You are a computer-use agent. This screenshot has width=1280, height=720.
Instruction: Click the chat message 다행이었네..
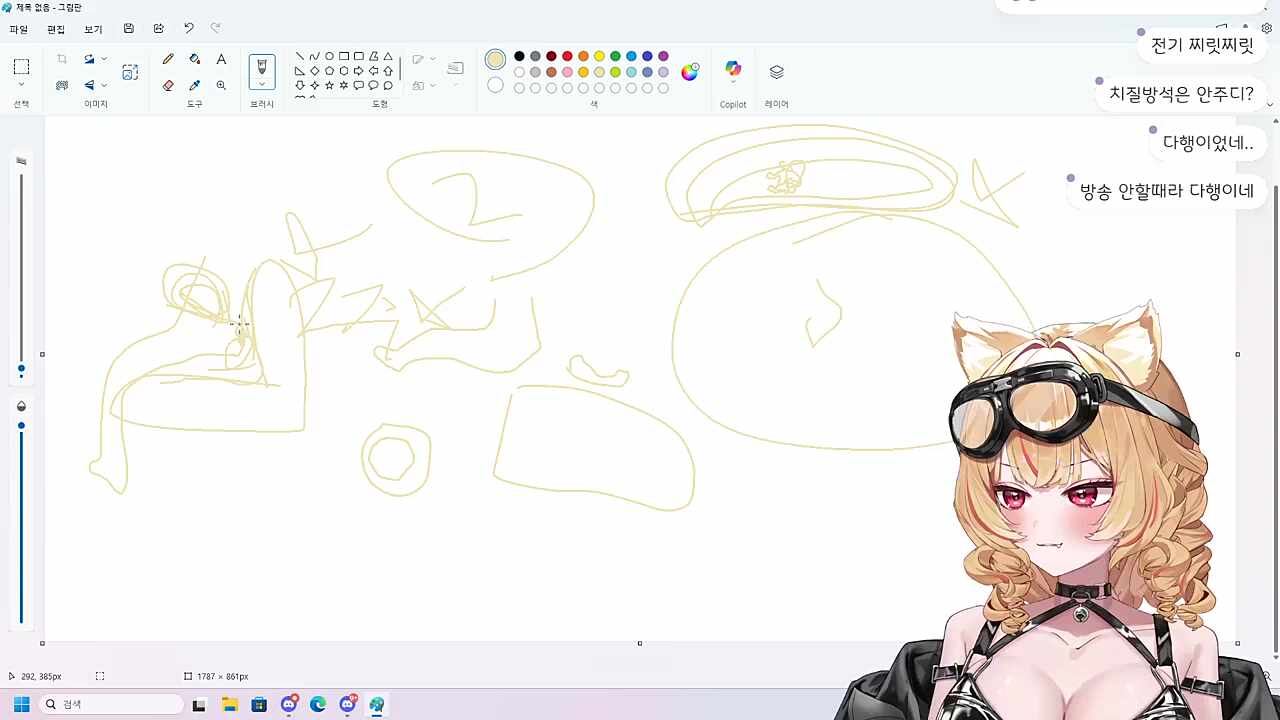pyautogui.click(x=1208, y=143)
